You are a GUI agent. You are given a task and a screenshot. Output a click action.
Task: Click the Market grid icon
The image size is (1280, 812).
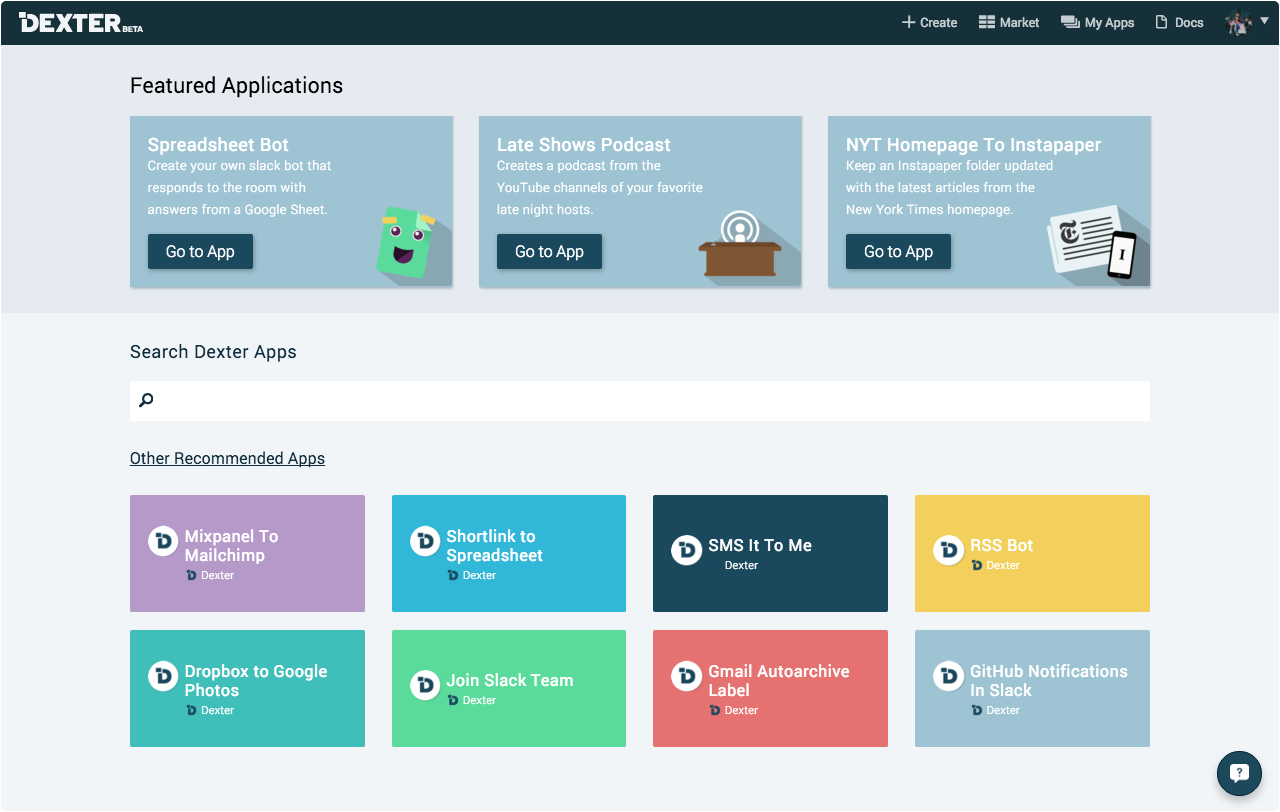pos(987,22)
